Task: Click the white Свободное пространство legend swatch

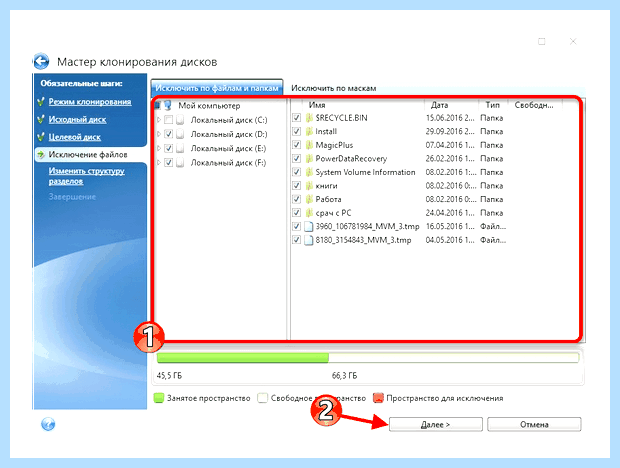Action: pos(262,398)
